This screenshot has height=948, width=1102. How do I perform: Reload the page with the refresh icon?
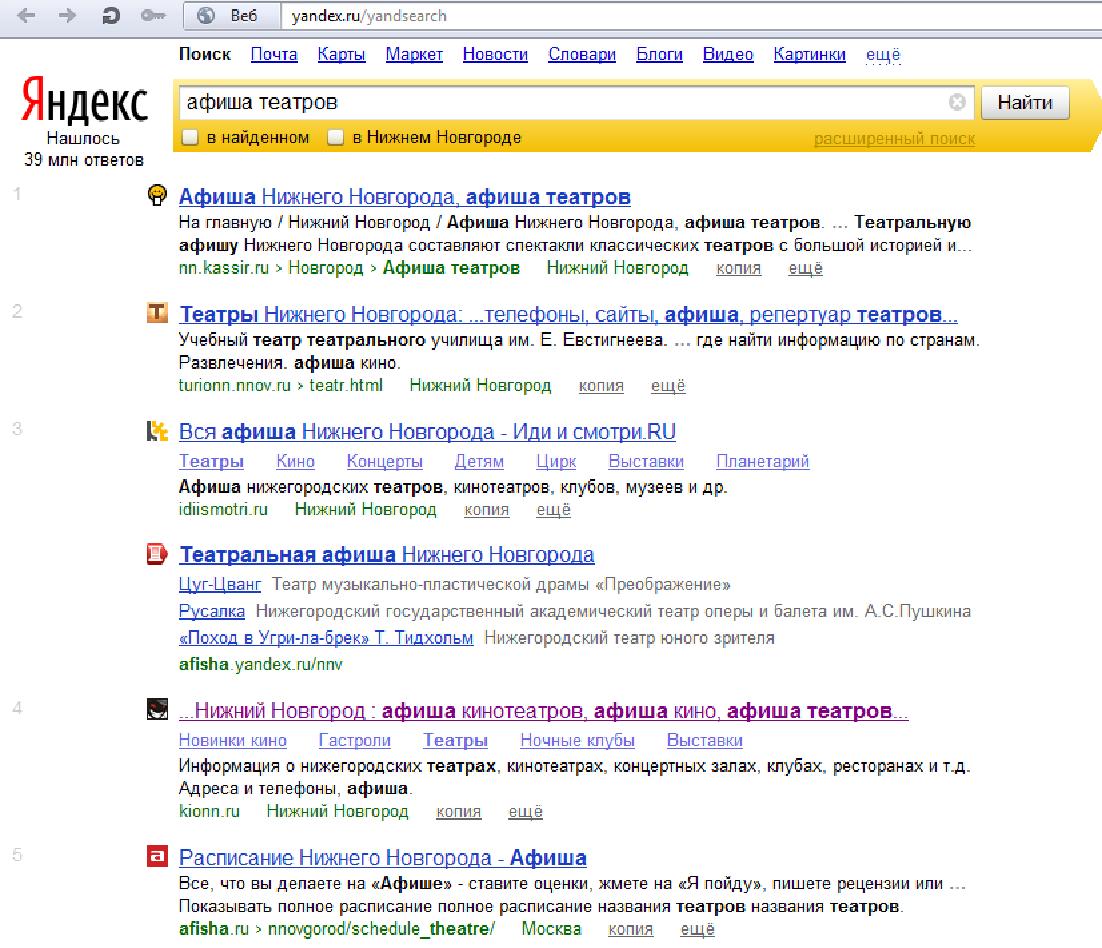pos(112,16)
